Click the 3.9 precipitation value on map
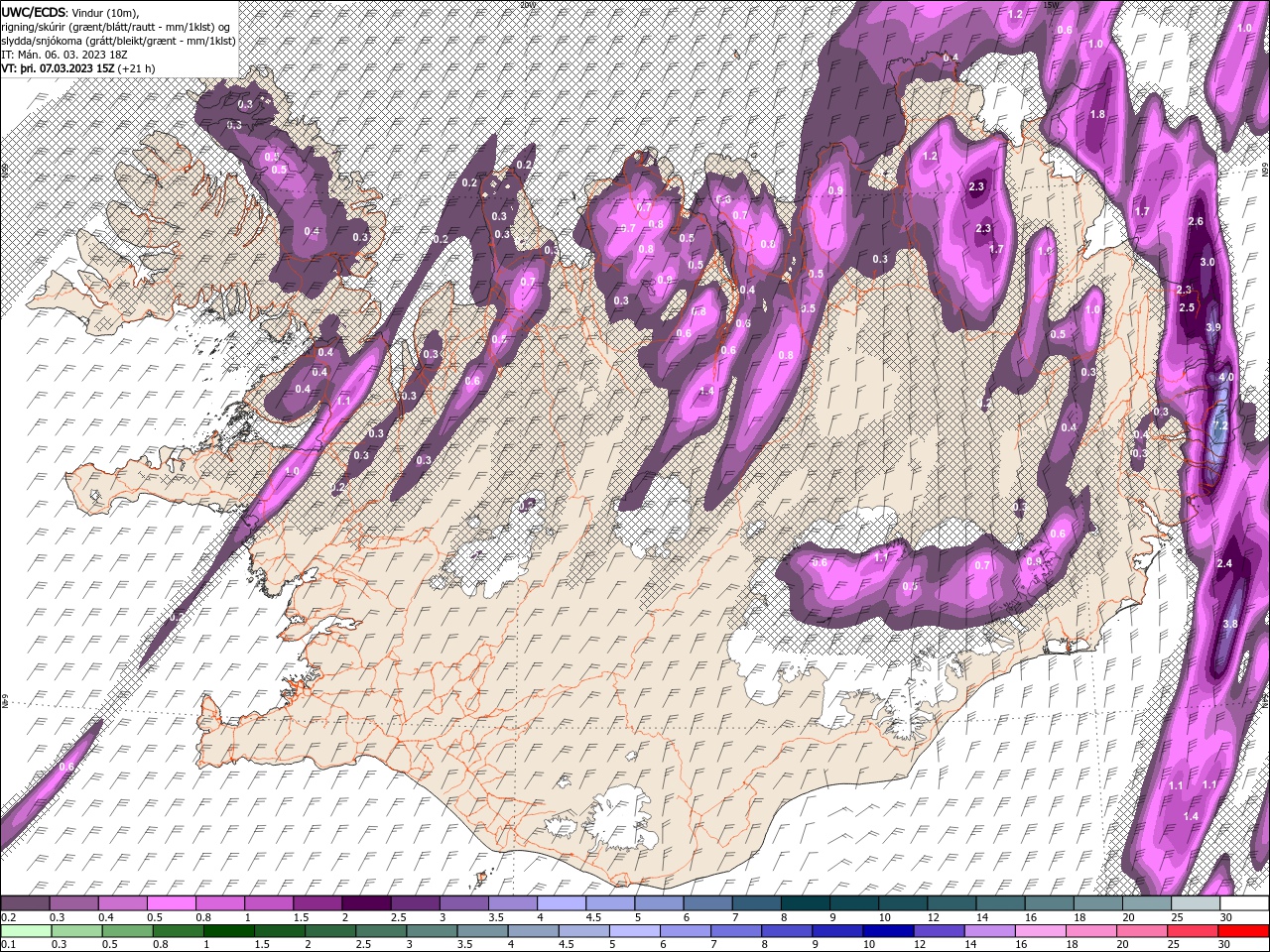The image size is (1270, 952). coord(1212,327)
